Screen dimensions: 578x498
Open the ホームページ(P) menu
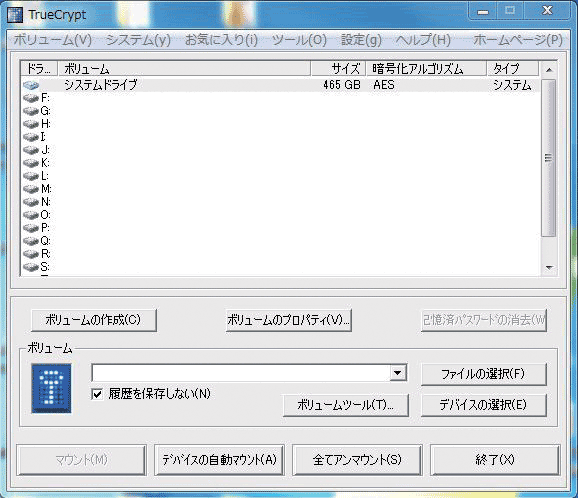(518, 40)
